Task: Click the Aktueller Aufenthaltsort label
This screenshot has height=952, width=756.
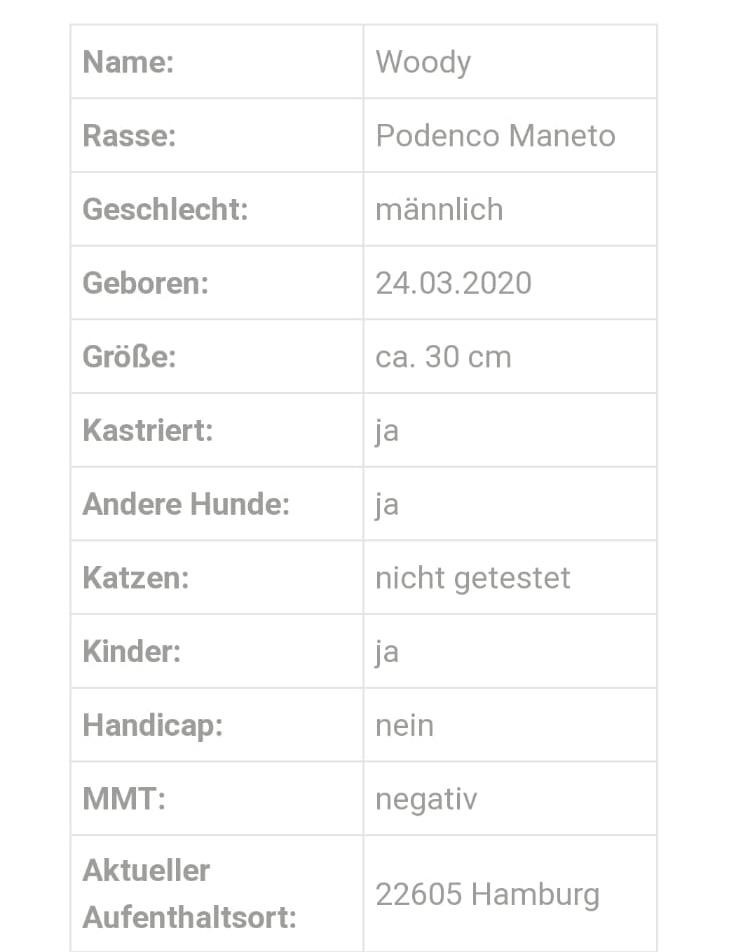Action: tap(189, 894)
